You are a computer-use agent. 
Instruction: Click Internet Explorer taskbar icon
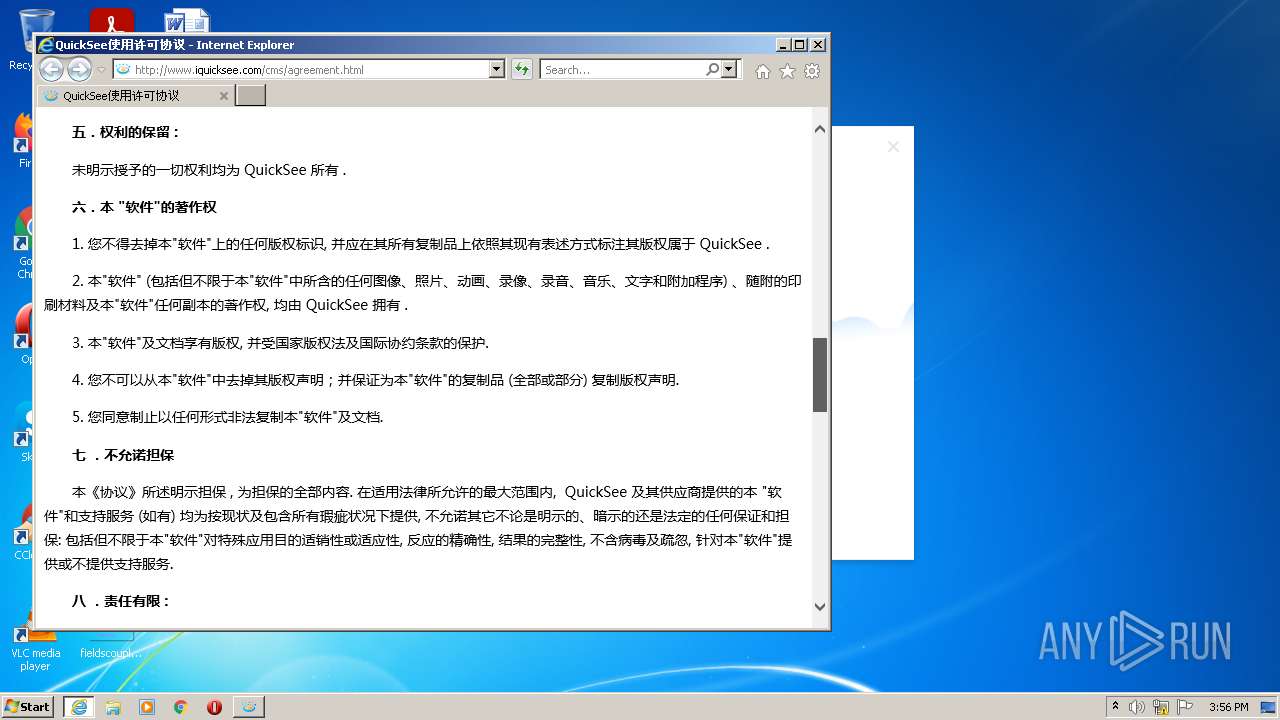tap(78, 707)
